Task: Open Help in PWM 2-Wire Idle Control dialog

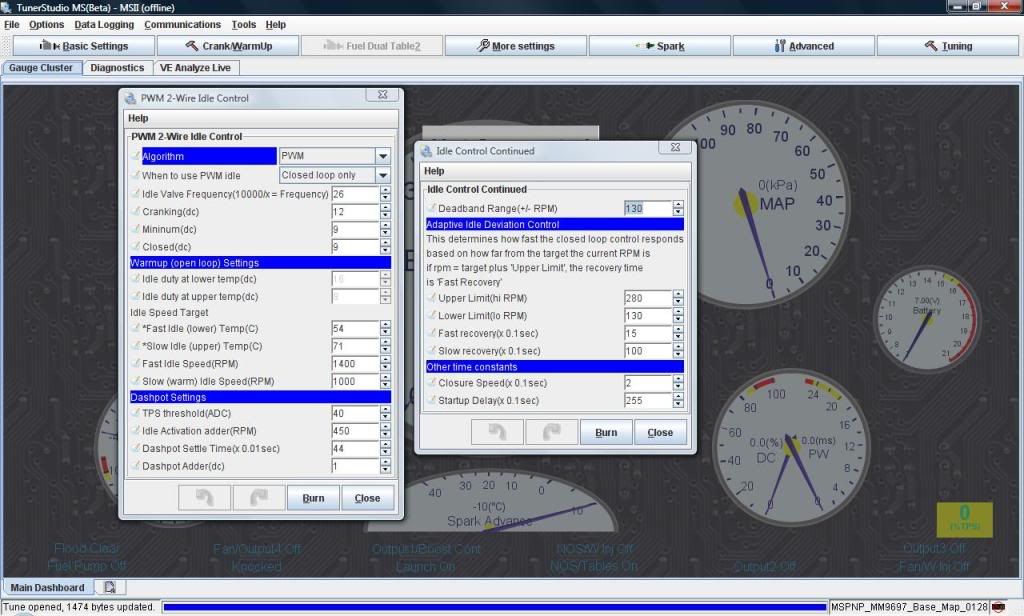Action: 138,118
